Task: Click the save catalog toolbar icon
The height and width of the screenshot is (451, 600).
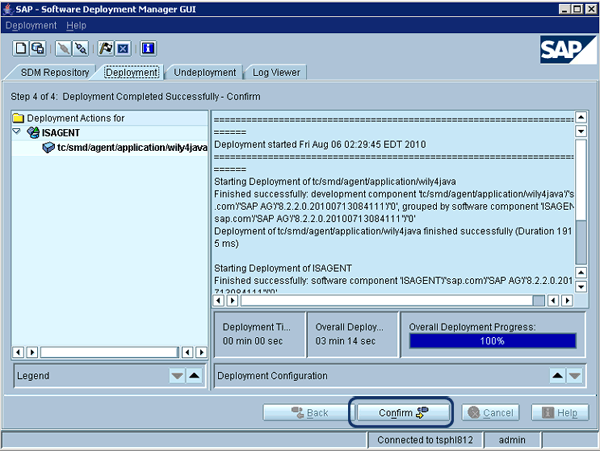Action: pos(38,49)
